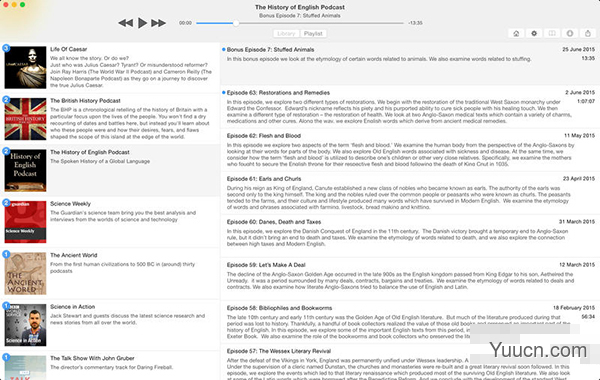Select The British History Podcast artwork
The width and height of the screenshot is (600, 380).
(x=25, y=119)
